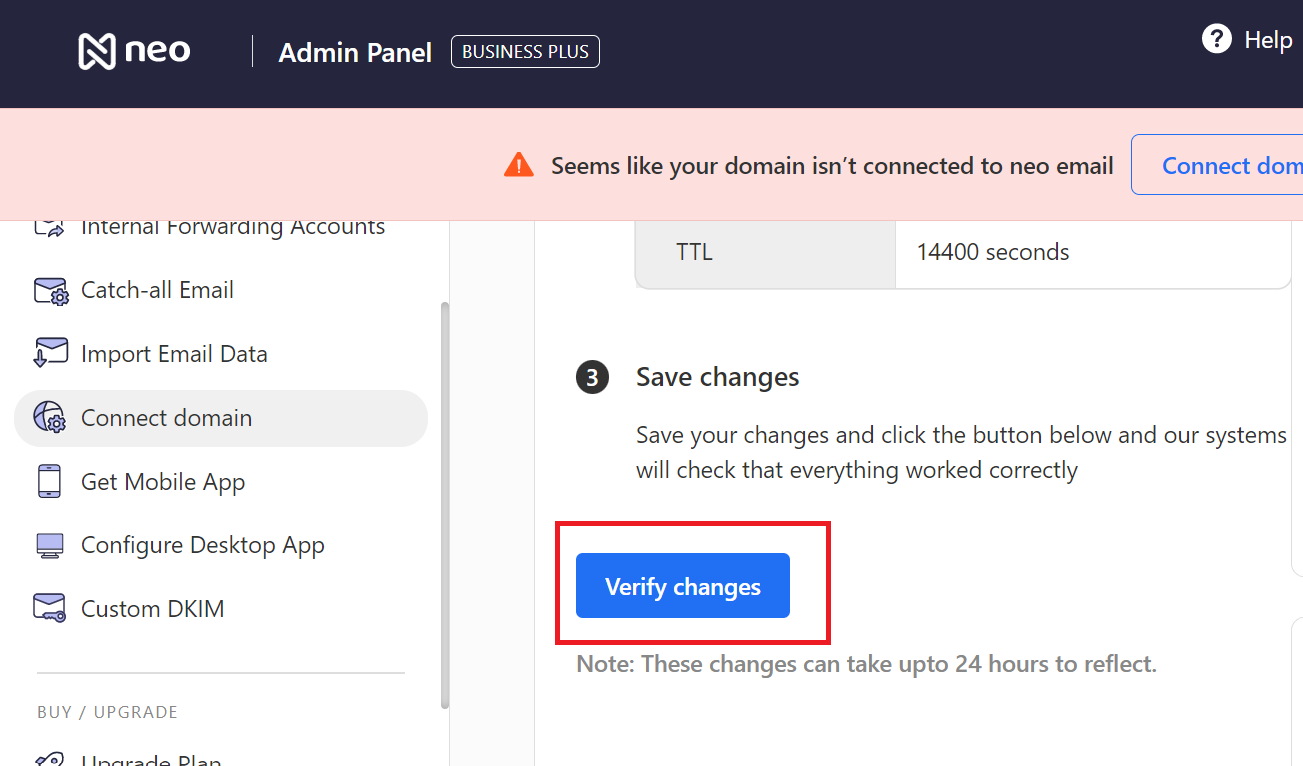This screenshot has height=766, width=1303.
Task: Click the Get Mobile App phone icon
Action: pos(50,482)
